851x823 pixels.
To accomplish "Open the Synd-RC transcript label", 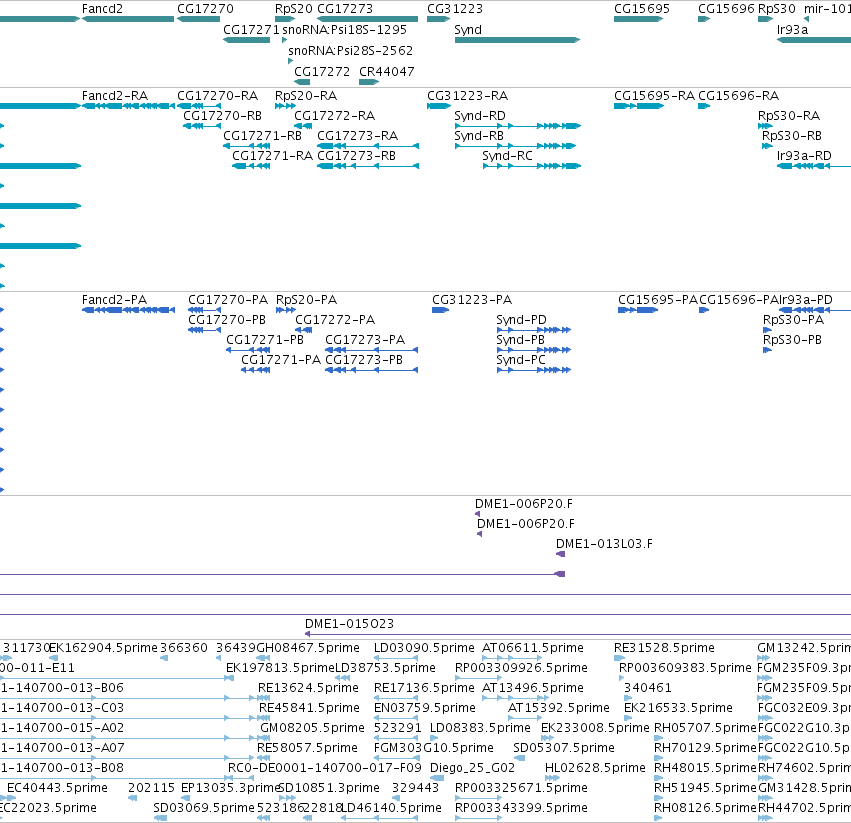I will pos(507,156).
